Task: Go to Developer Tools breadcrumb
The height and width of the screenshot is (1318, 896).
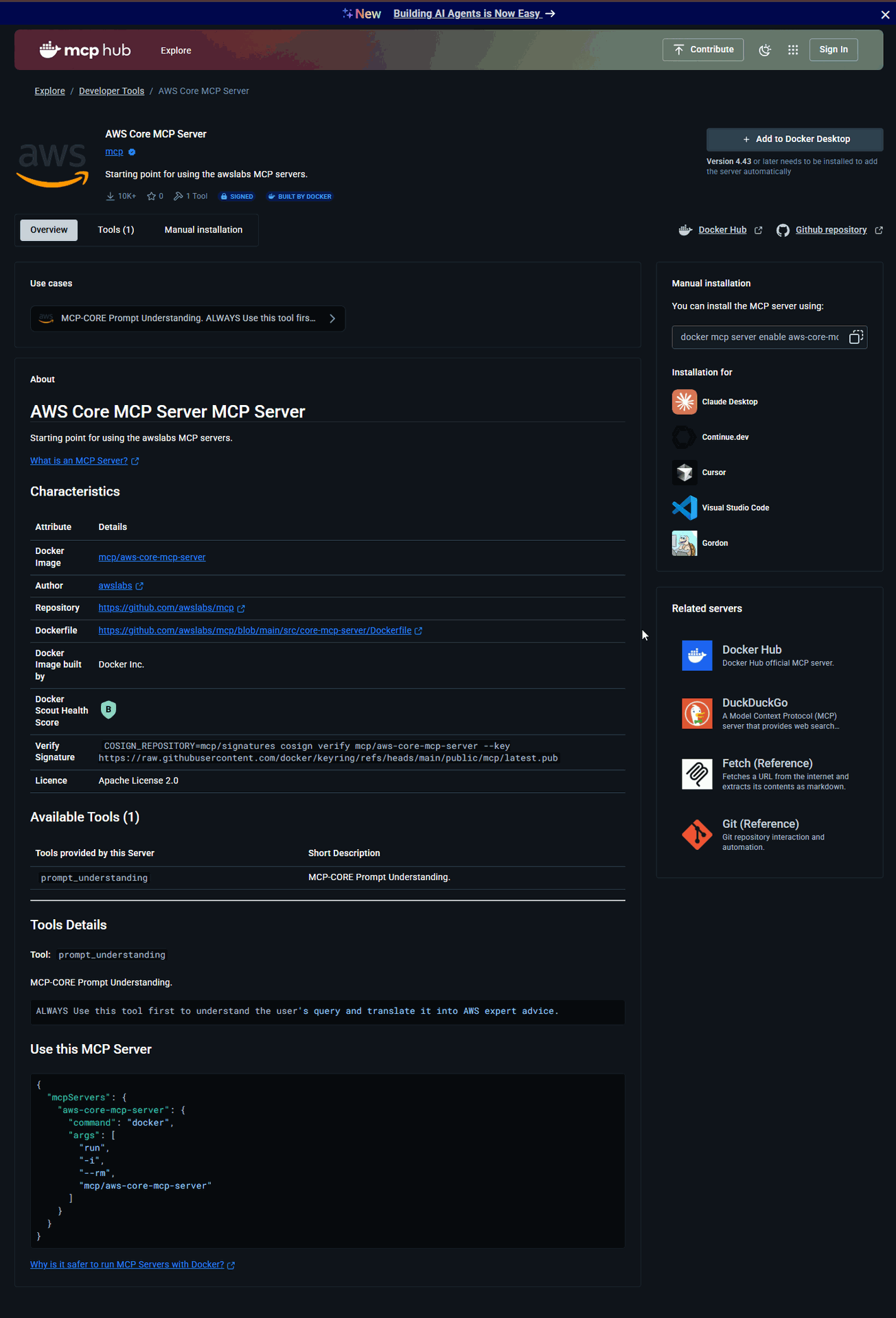Action: tap(111, 91)
